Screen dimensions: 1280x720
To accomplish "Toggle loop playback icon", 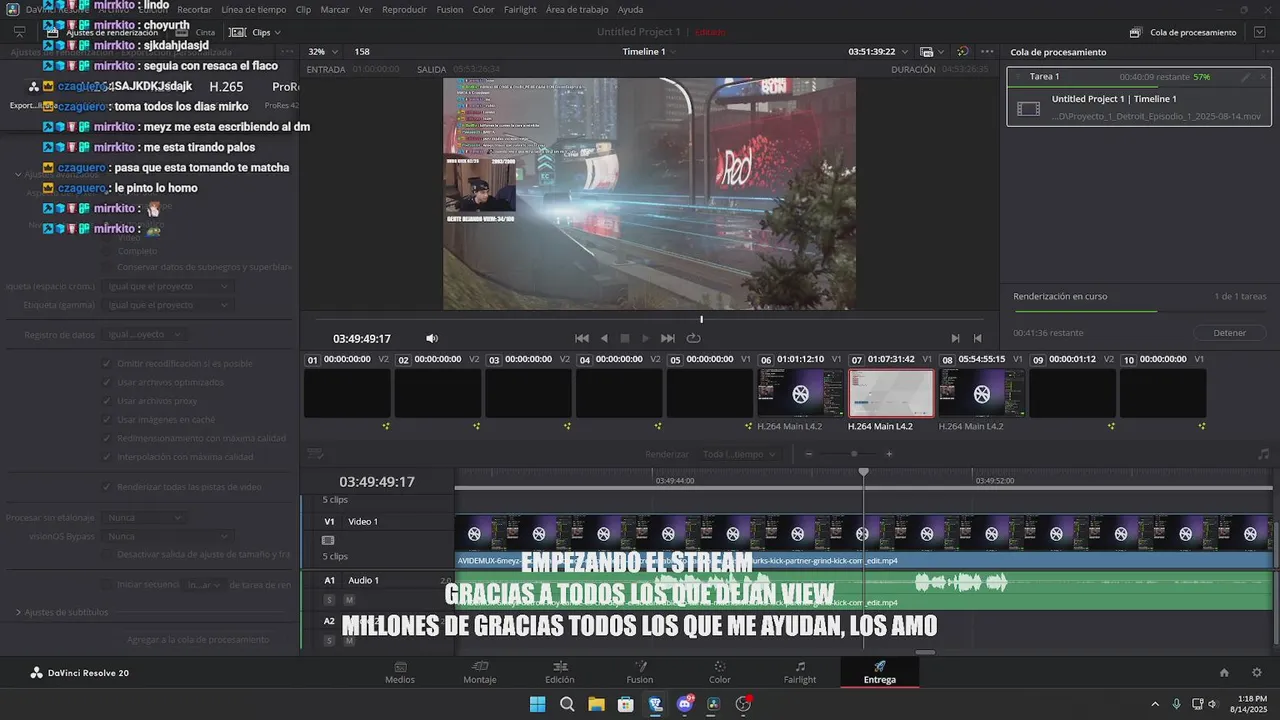I will click(693, 338).
